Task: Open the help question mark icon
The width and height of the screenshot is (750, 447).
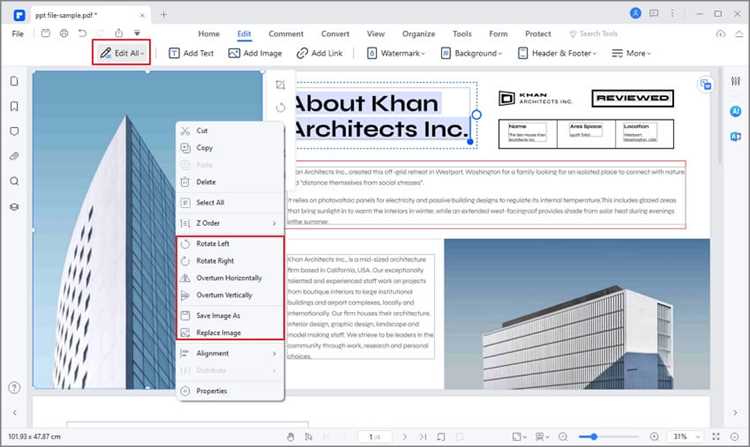Action: (x=15, y=387)
